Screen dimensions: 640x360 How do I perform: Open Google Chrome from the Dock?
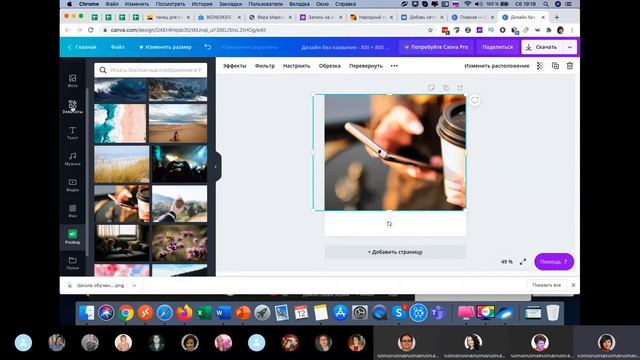point(126,313)
